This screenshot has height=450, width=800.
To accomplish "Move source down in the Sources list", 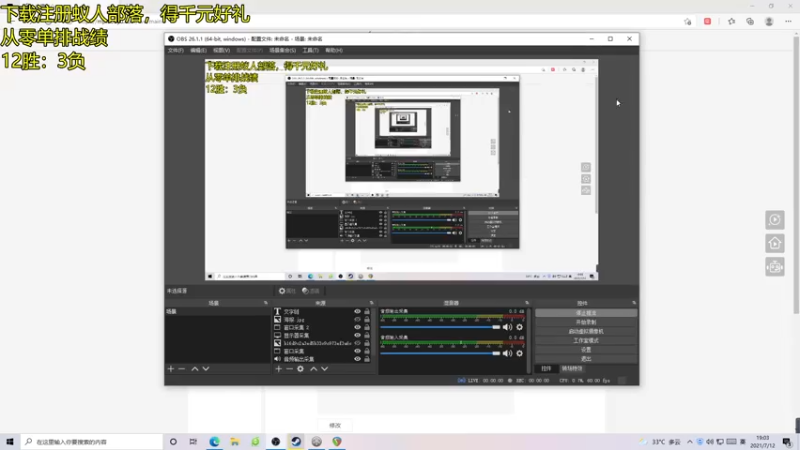I will [324, 369].
